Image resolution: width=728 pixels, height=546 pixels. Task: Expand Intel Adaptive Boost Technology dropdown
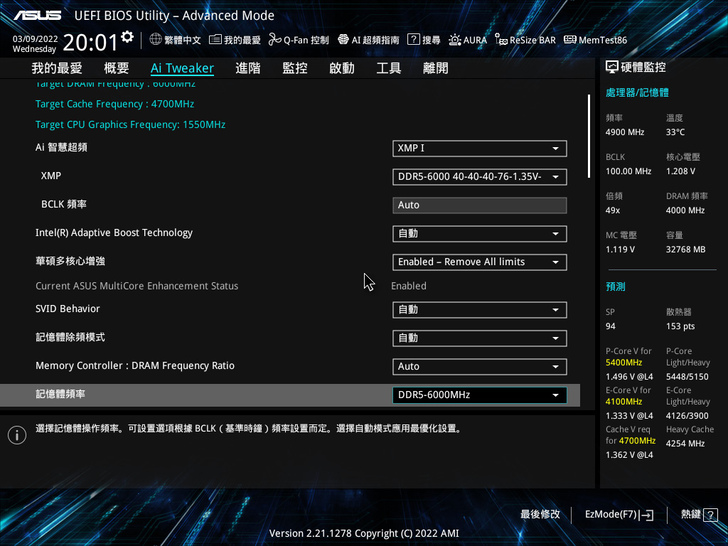[479, 234]
